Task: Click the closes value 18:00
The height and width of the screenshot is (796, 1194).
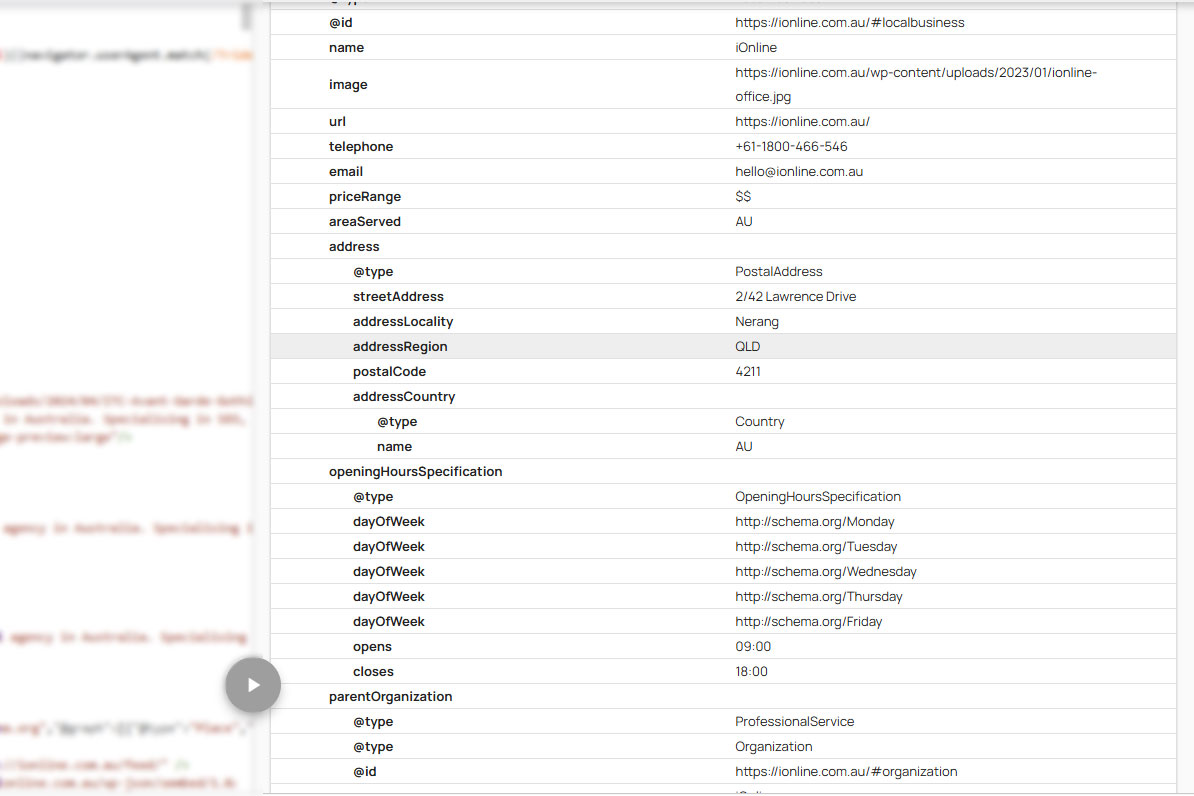Action: [x=751, y=672]
